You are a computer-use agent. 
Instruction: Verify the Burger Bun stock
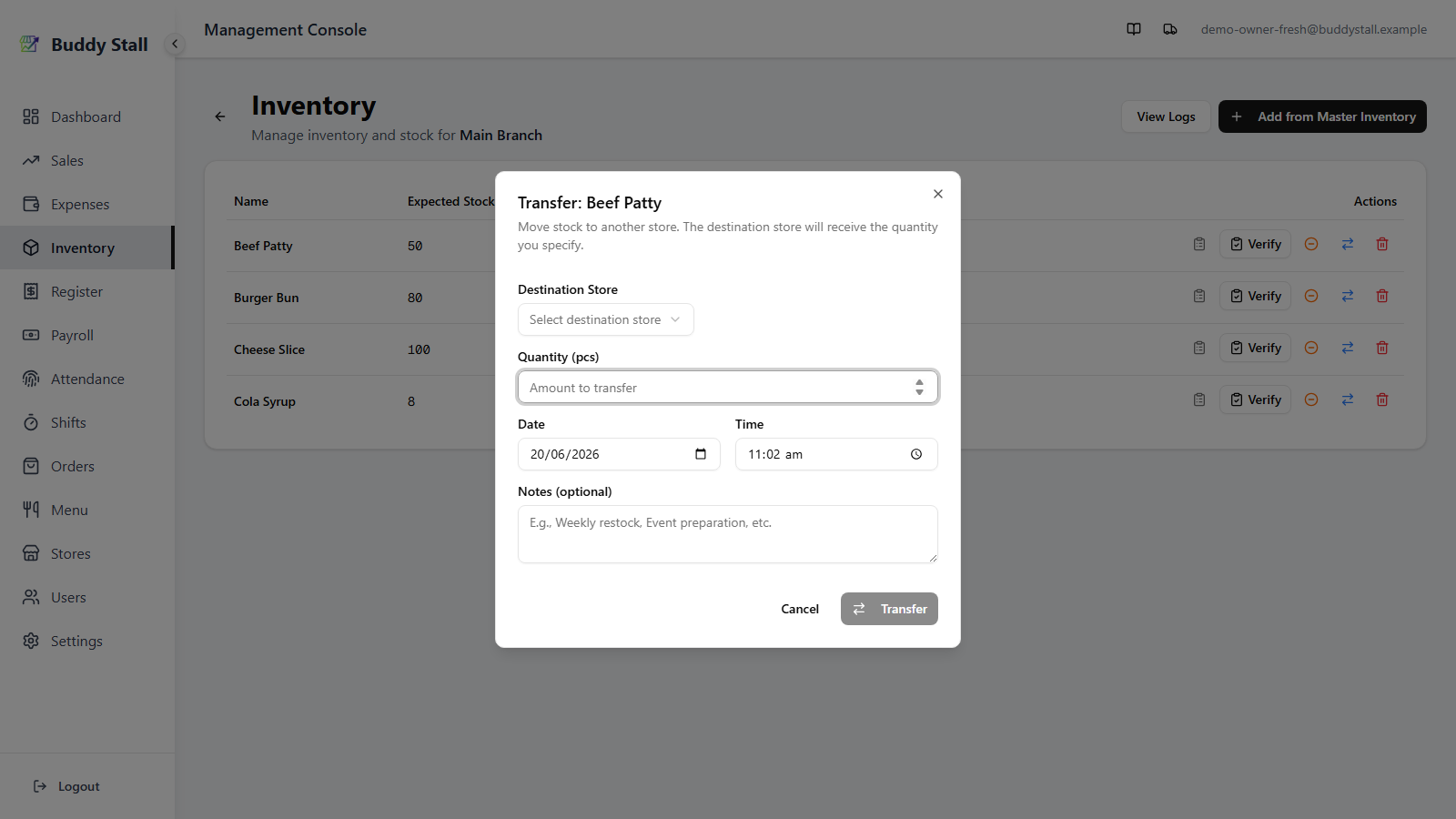pyautogui.click(x=1255, y=296)
